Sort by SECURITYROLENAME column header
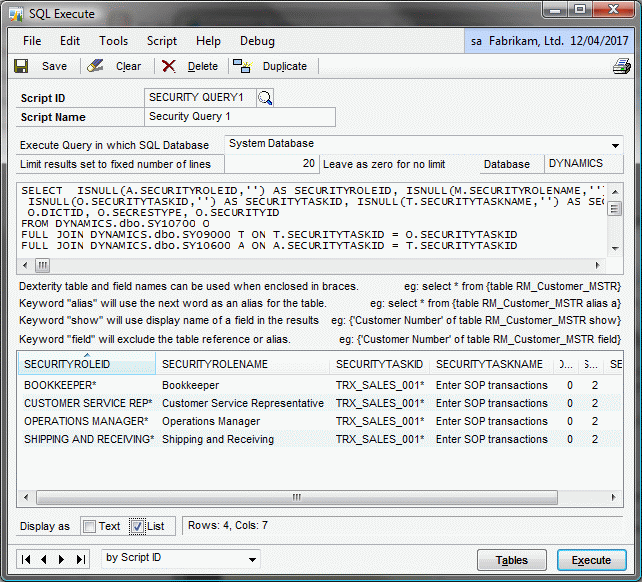This screenshot has height=582, width=642. pyautogui.click(x=243, y=364)
